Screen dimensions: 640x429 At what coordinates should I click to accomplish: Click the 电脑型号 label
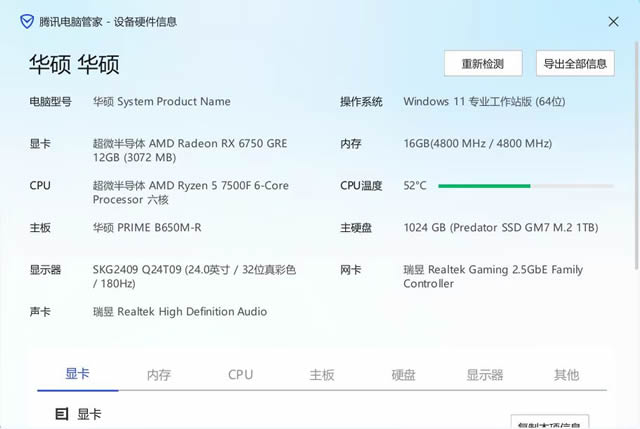tap(50, 102)
